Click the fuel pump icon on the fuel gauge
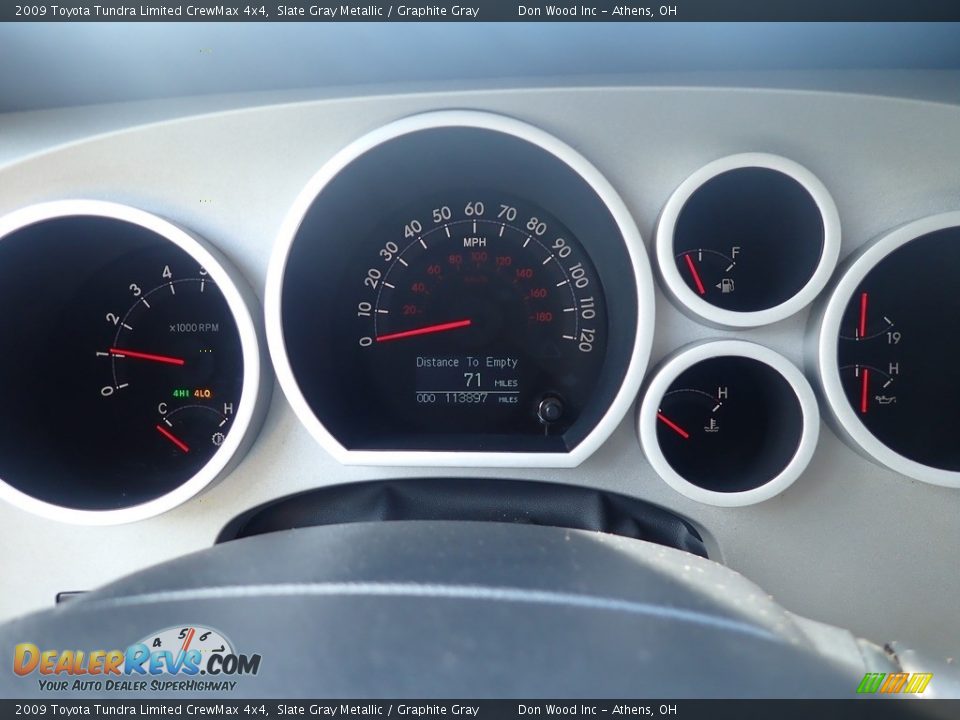960x720 pixels. (x=726, y=285)
